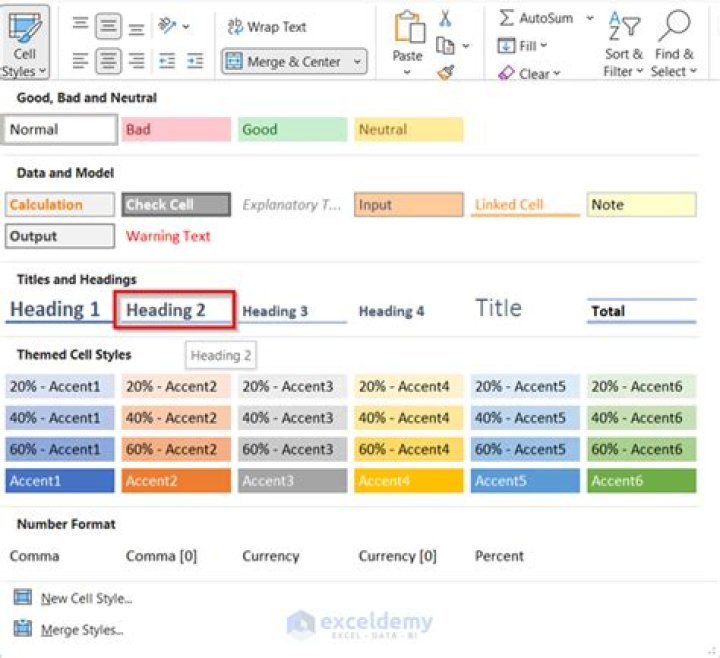720x658 pixels.
Task: Open the Cell Styles gallery button
Action: [x=24, y=42]
